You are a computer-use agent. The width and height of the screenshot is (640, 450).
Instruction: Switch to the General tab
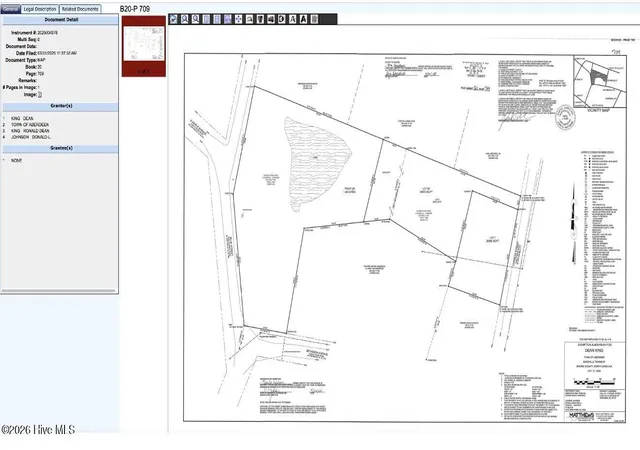(10, 9)
